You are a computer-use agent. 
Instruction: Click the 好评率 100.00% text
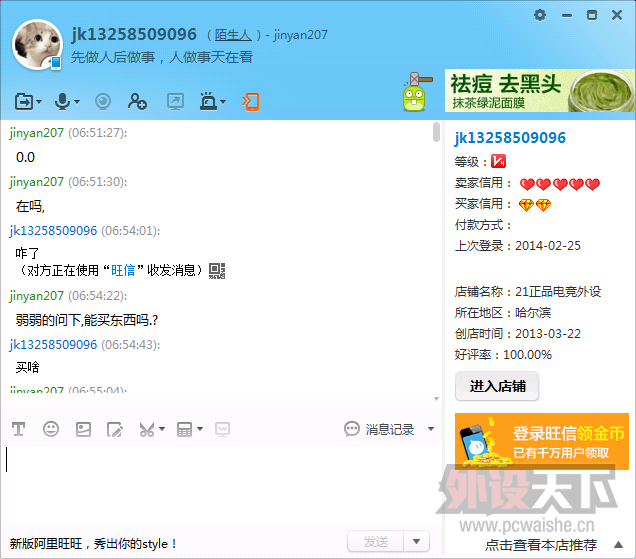[503, 355]
